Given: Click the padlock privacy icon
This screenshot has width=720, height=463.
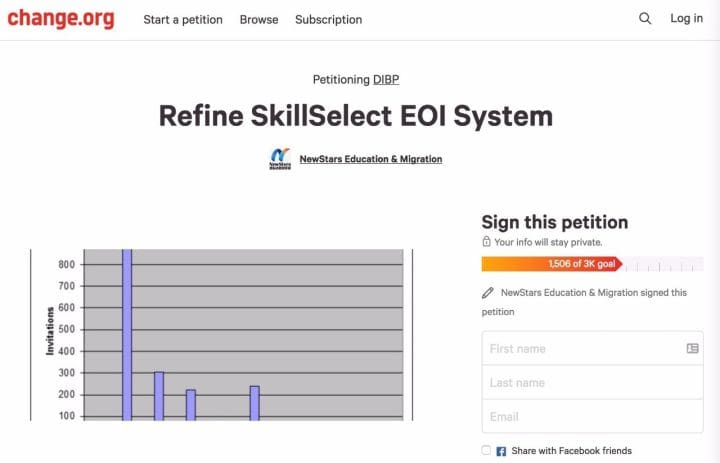Looking at the screenshot, I should coord(486,242).
